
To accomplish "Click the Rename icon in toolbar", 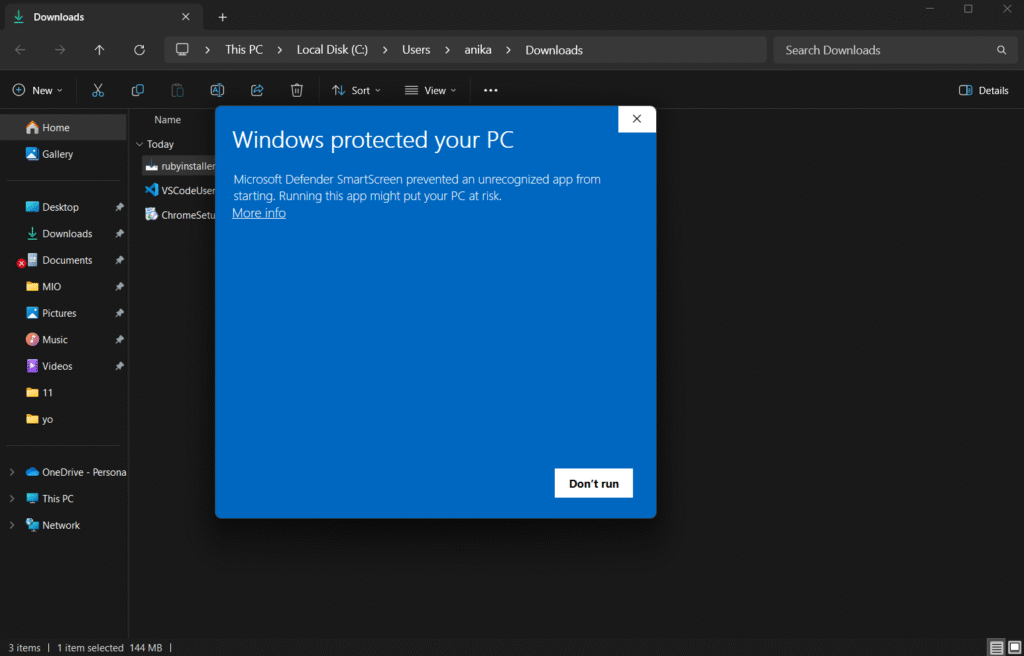I will tap(217, 90).
